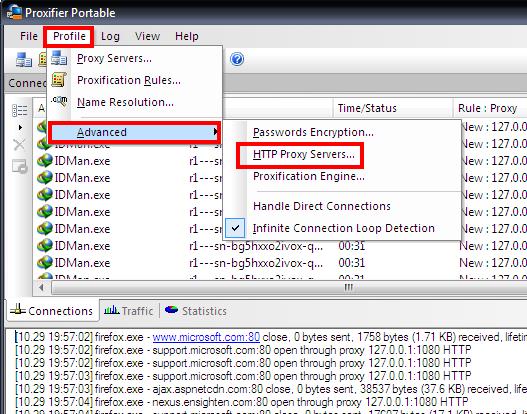
Task: Click the Name Resolution .com icon
Action: click(59, 101)
